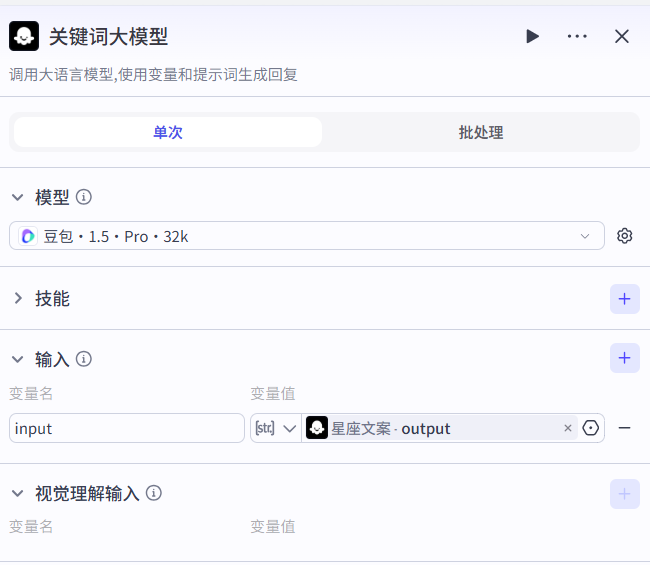Switch to the 批处理 tab

point(480,132)
